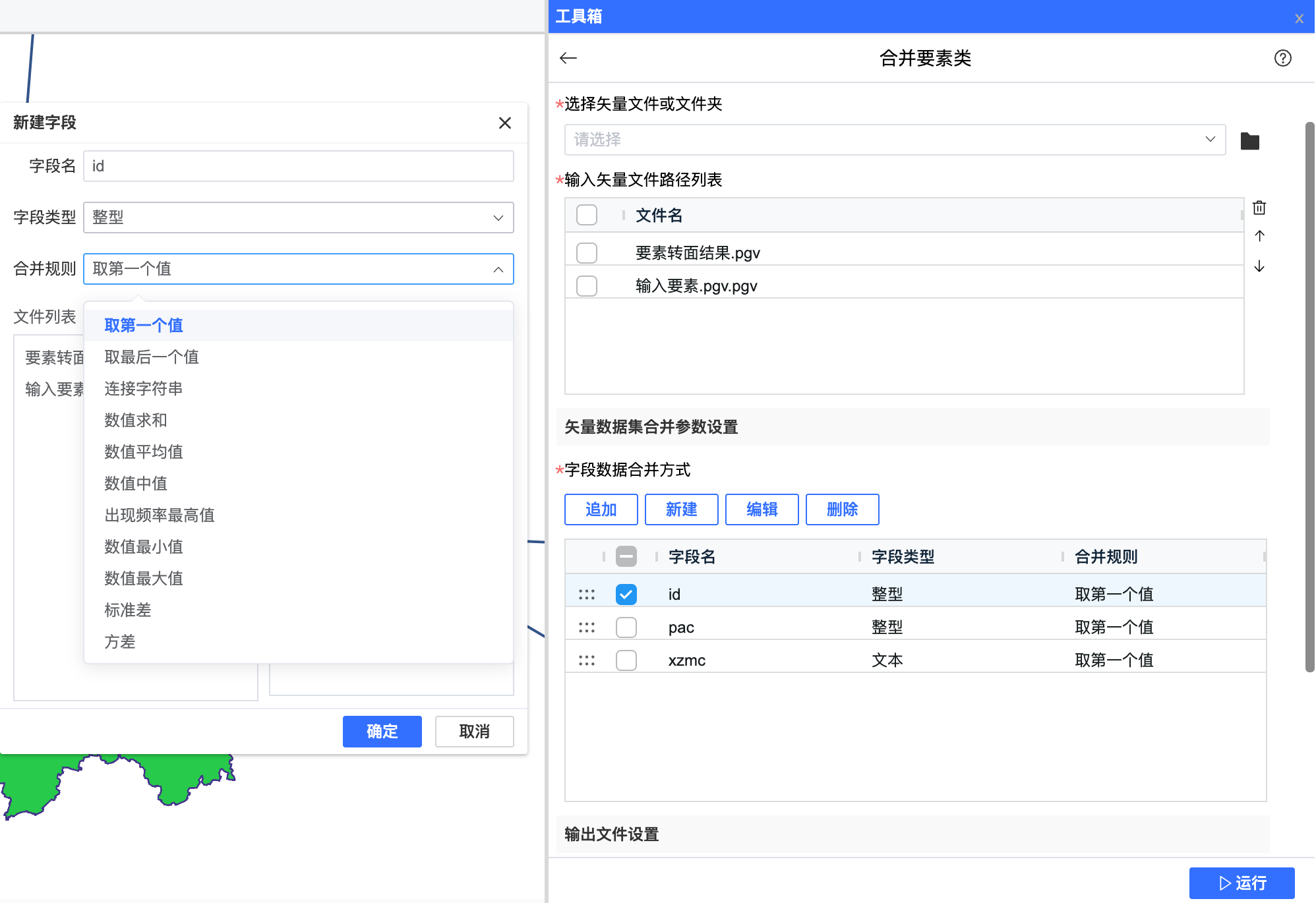
Task: Click the 新建 field button
Action: (682, 510)
